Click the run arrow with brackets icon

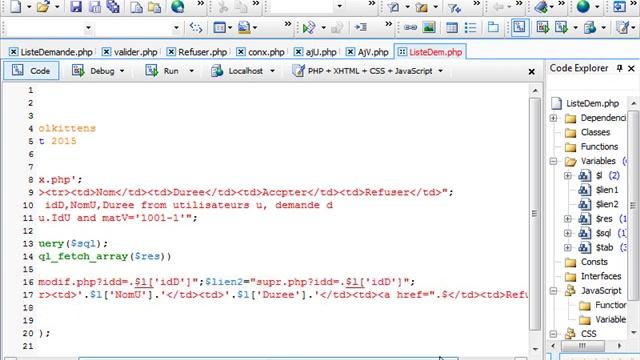pyautogui.click(x=309, y=28)
